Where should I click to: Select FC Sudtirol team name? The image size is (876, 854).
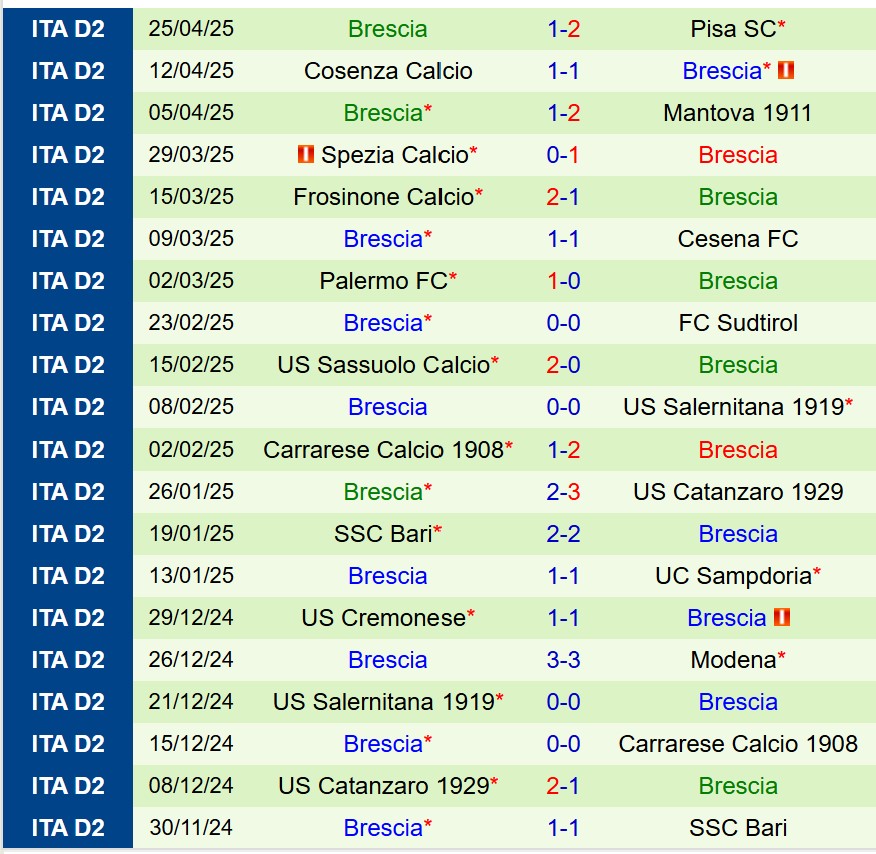click(738, 323)
